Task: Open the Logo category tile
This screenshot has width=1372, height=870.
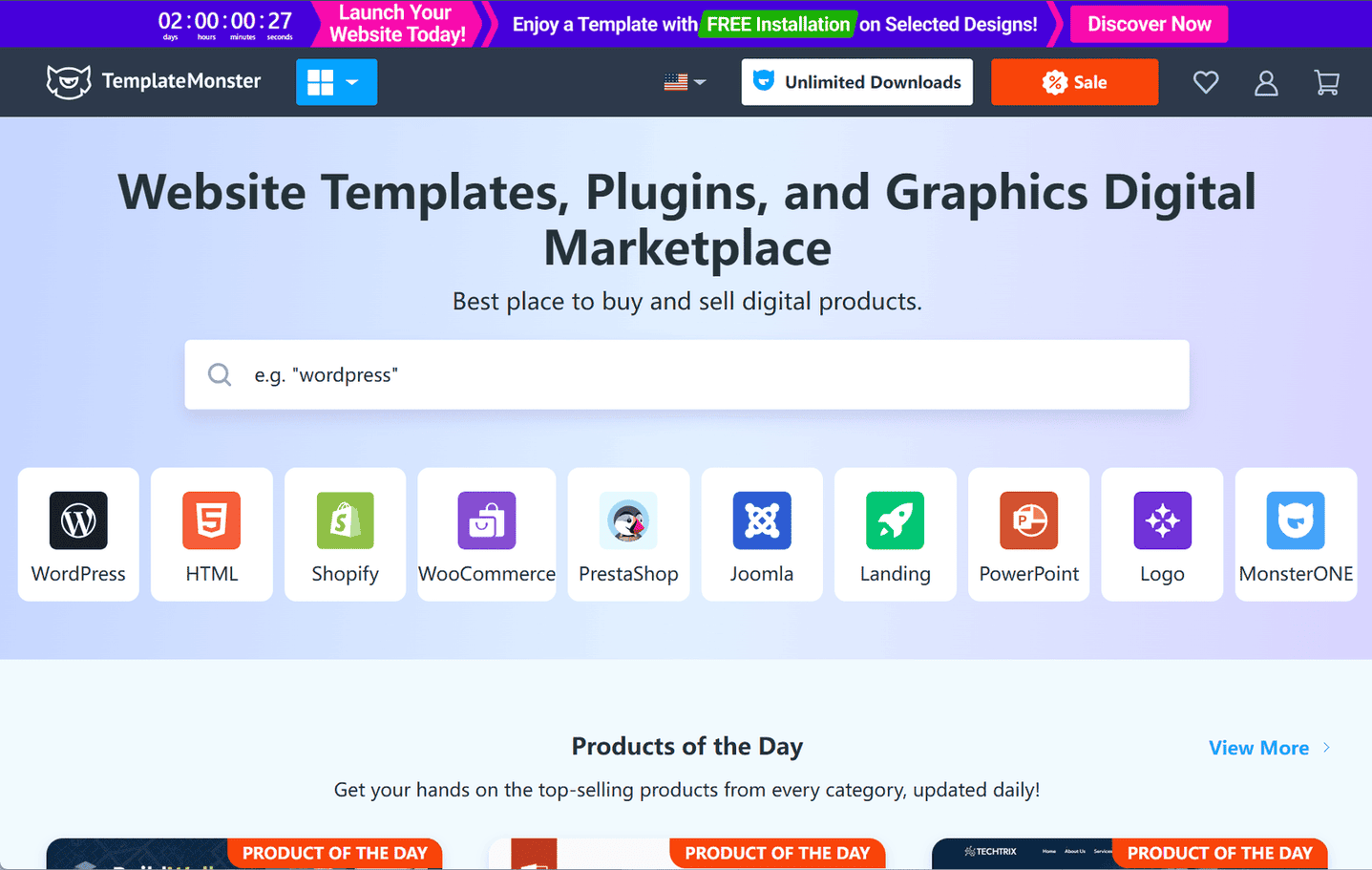Action: (x=1162, y=535)
